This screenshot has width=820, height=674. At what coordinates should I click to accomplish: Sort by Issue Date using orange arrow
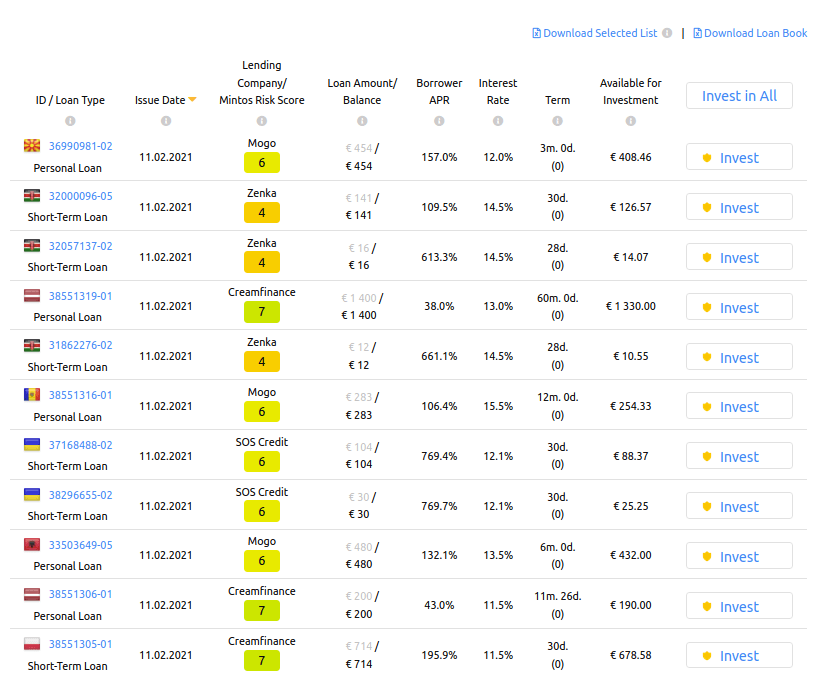(x=192, y=99)
